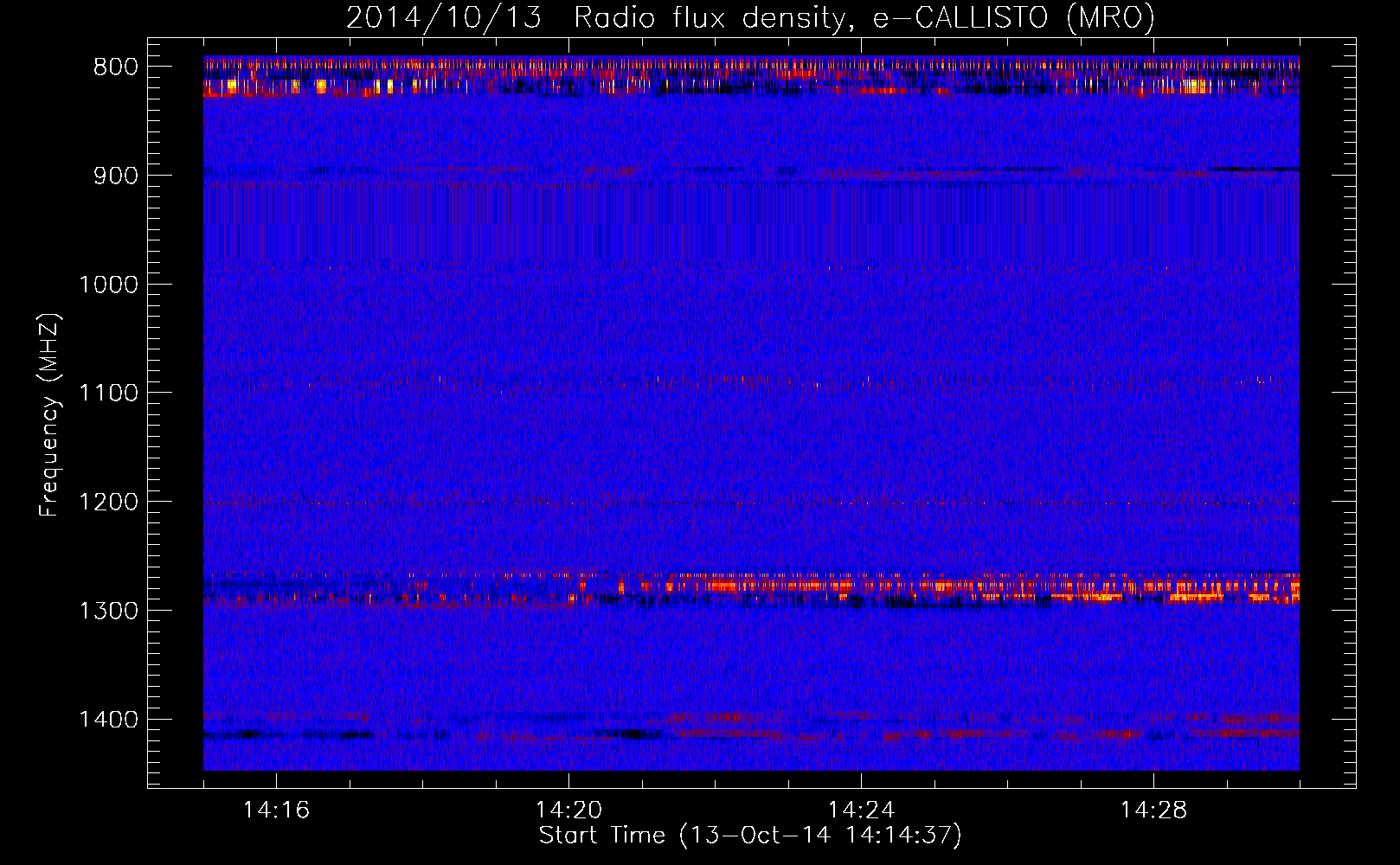Click the 800 frequency tick label
The height and width of the screenshot is (865, 1400).
[x=116, y=67]
